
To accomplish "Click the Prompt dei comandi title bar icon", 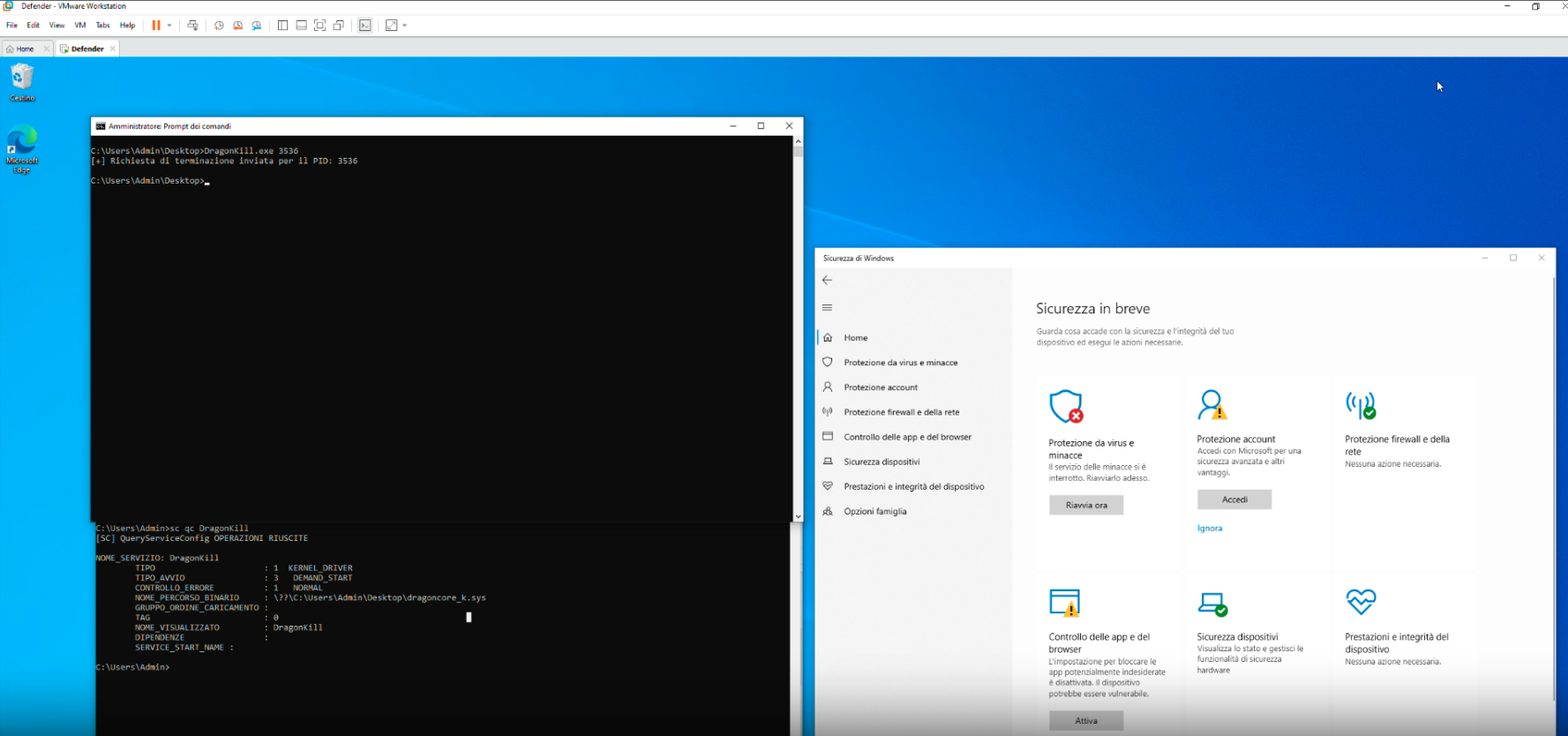I will (x=101, y=126).
